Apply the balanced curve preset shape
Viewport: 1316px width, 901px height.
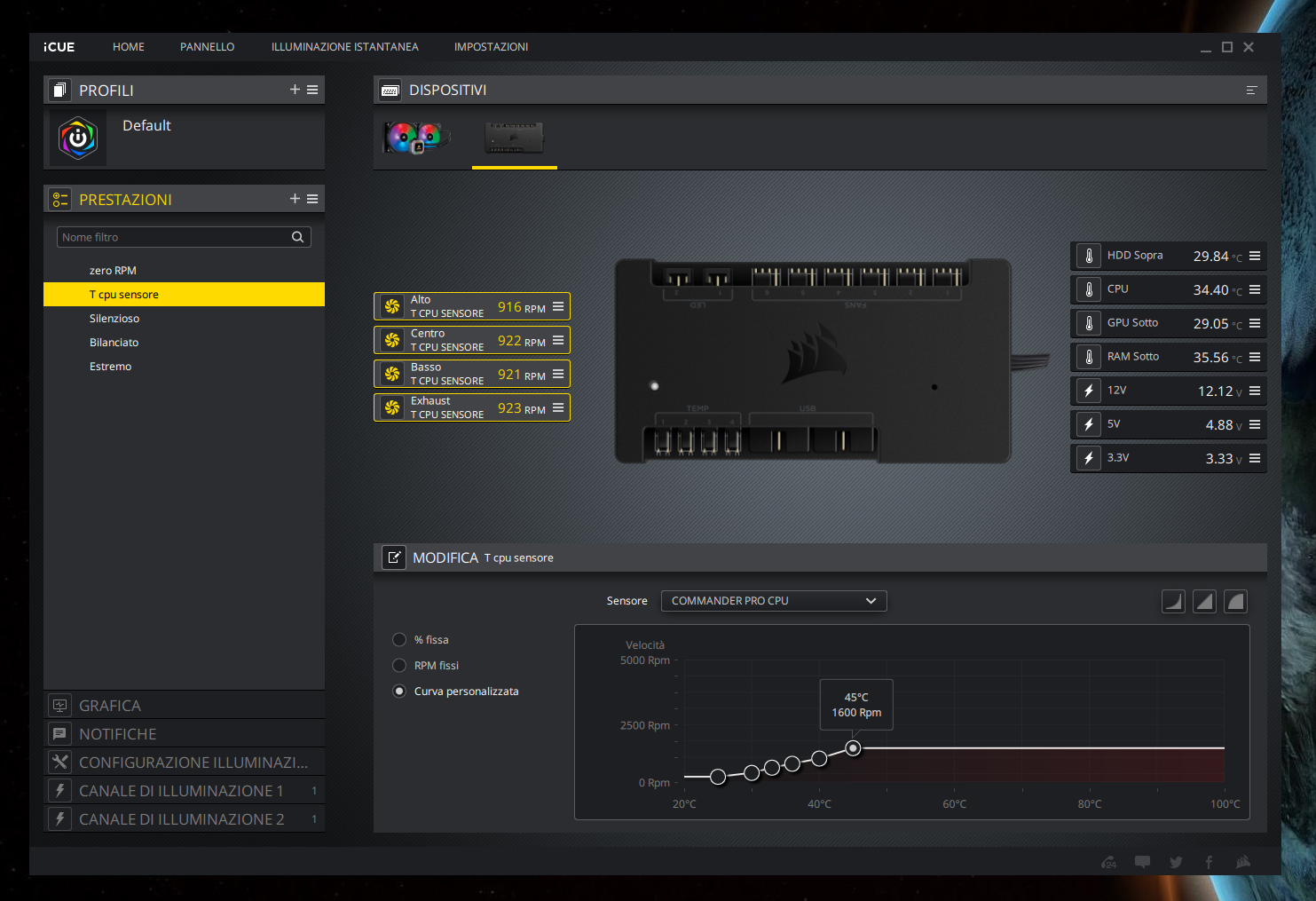tap(1204, 602)
